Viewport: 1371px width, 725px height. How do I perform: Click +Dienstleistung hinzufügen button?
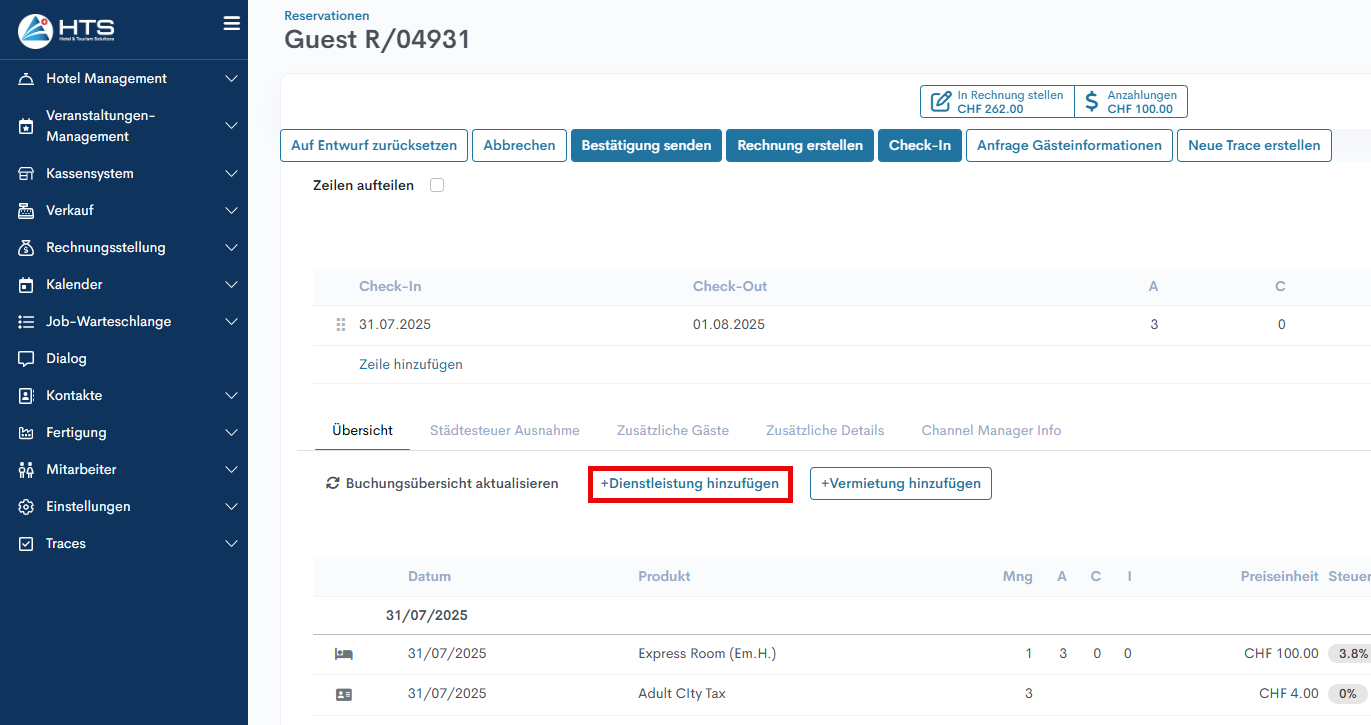click(689, 484)
